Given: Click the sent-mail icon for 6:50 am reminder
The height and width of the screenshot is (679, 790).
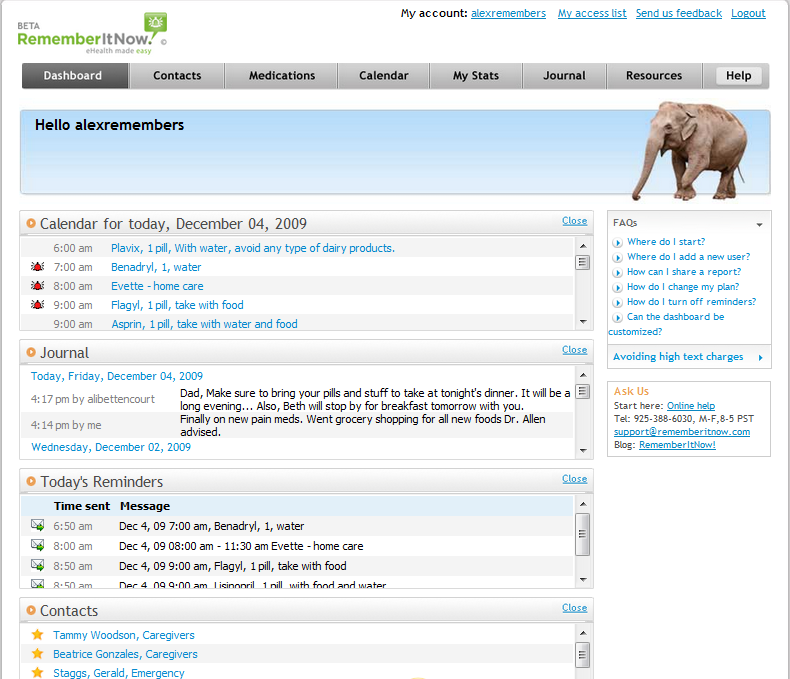Looking at the screenshot, I should click(37, 525).
